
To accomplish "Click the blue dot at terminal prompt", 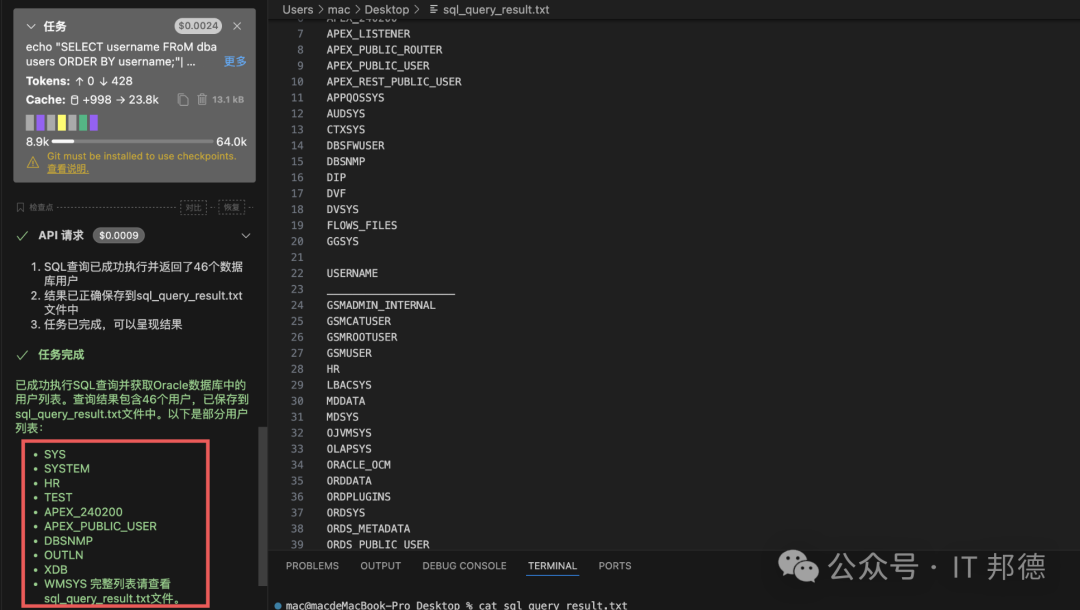I will pos(278,605).
